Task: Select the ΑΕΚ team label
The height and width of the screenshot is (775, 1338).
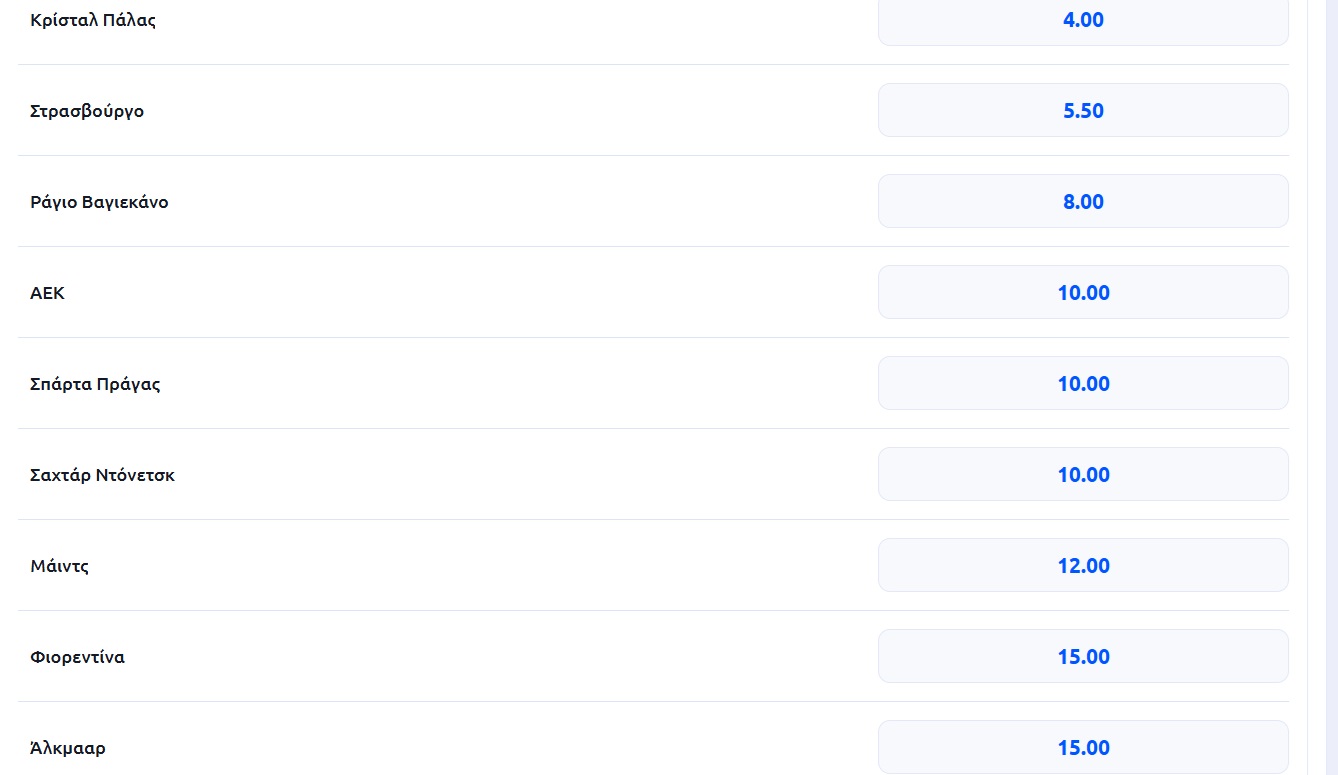Action: coord(48,293)
